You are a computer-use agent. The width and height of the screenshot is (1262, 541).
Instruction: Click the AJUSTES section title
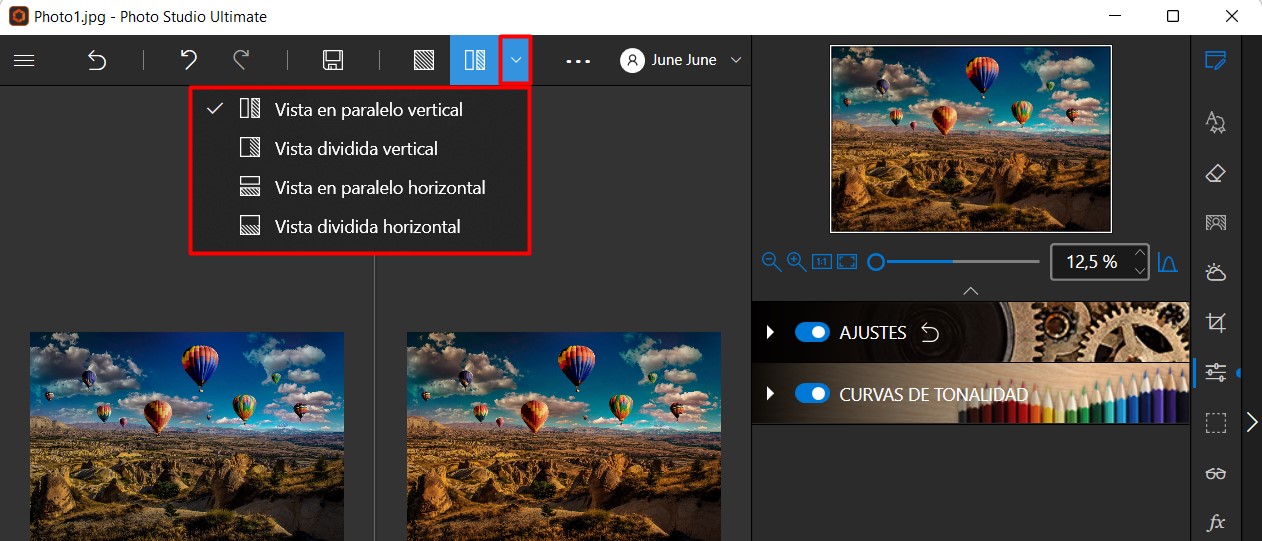pos(873,332)
